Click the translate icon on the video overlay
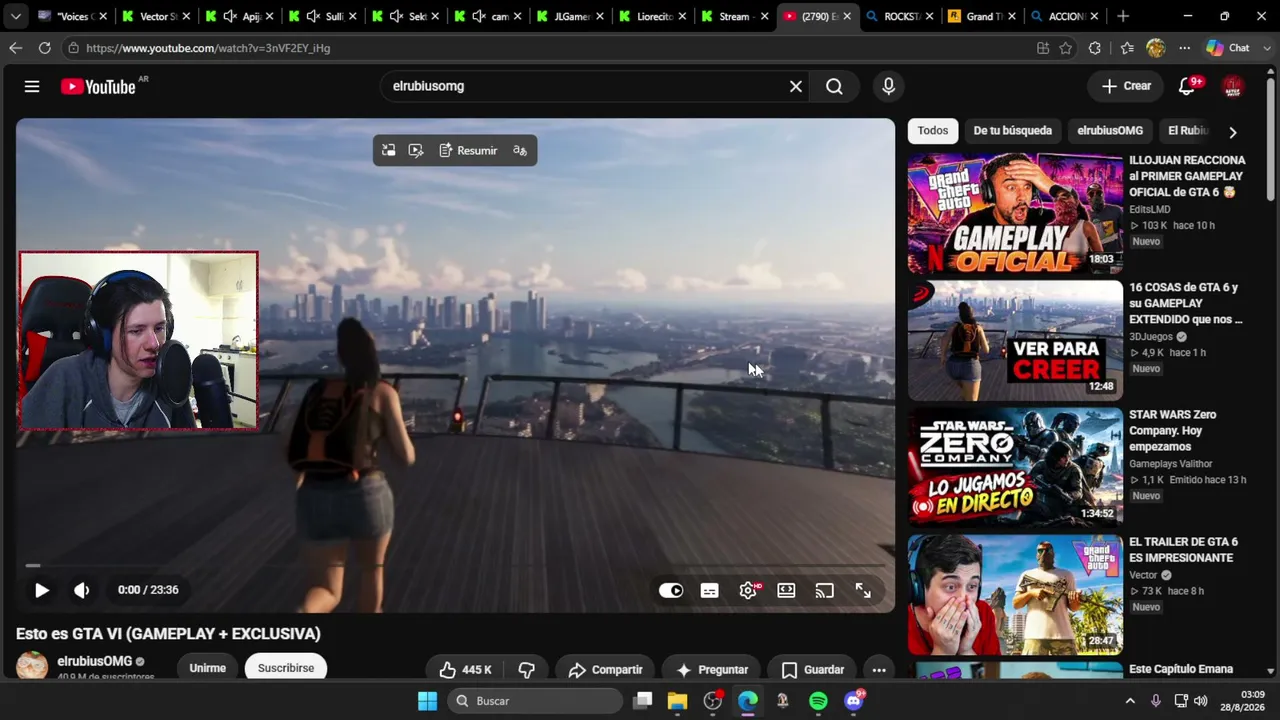Viewport: 1280px width, 720px height. coord(520,151)
